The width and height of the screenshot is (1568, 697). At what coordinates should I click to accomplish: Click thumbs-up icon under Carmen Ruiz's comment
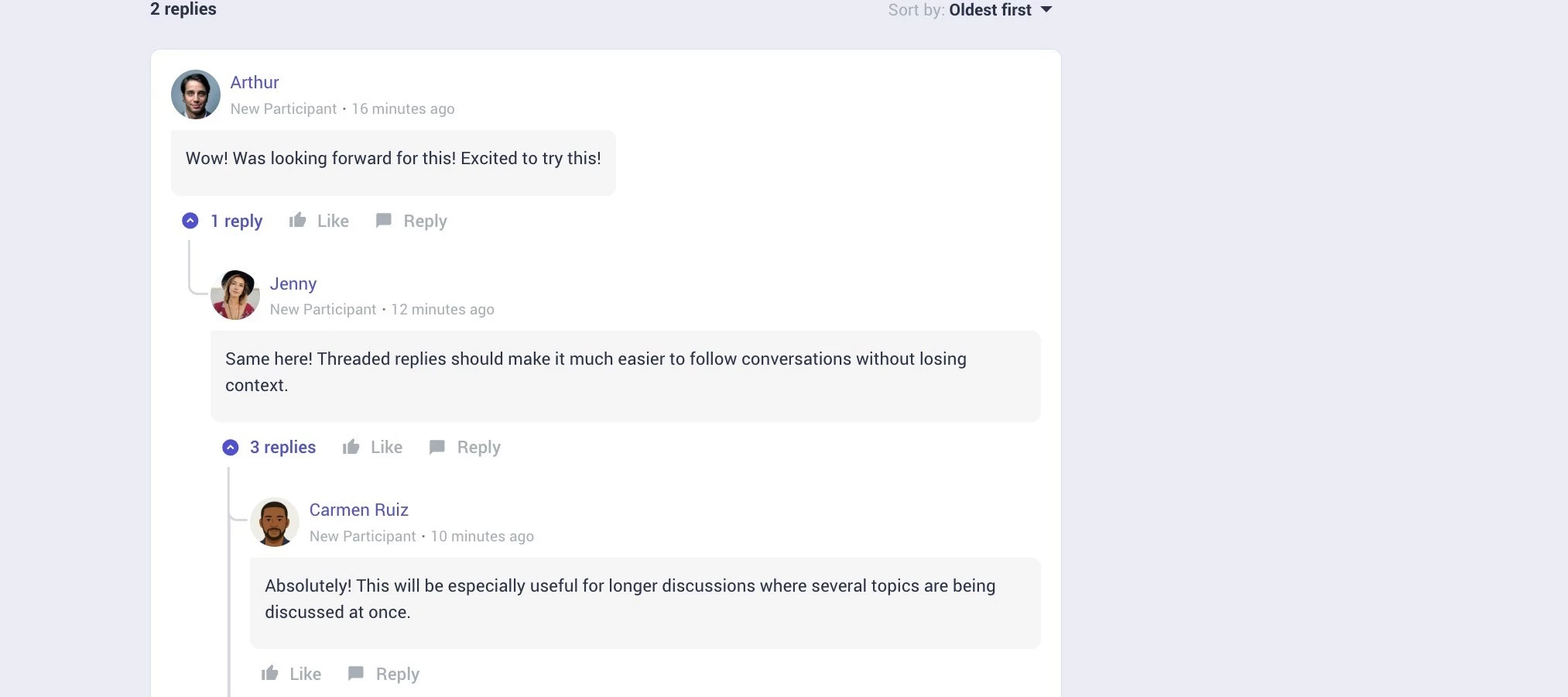click(269, 674)
